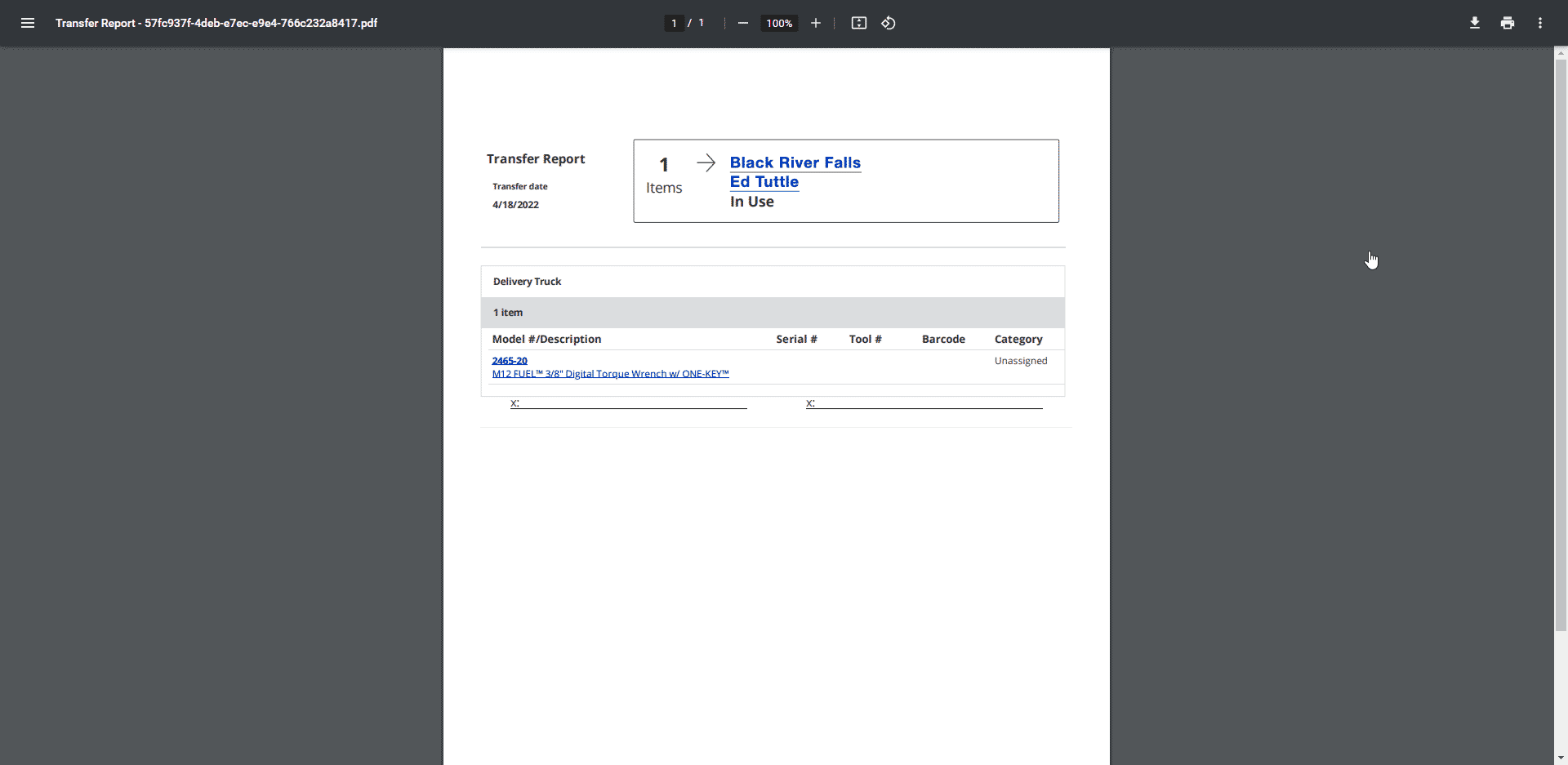Click the zoom out minus icon
The width and height of the screenshot is (1568, 765).
coord(742,23)
